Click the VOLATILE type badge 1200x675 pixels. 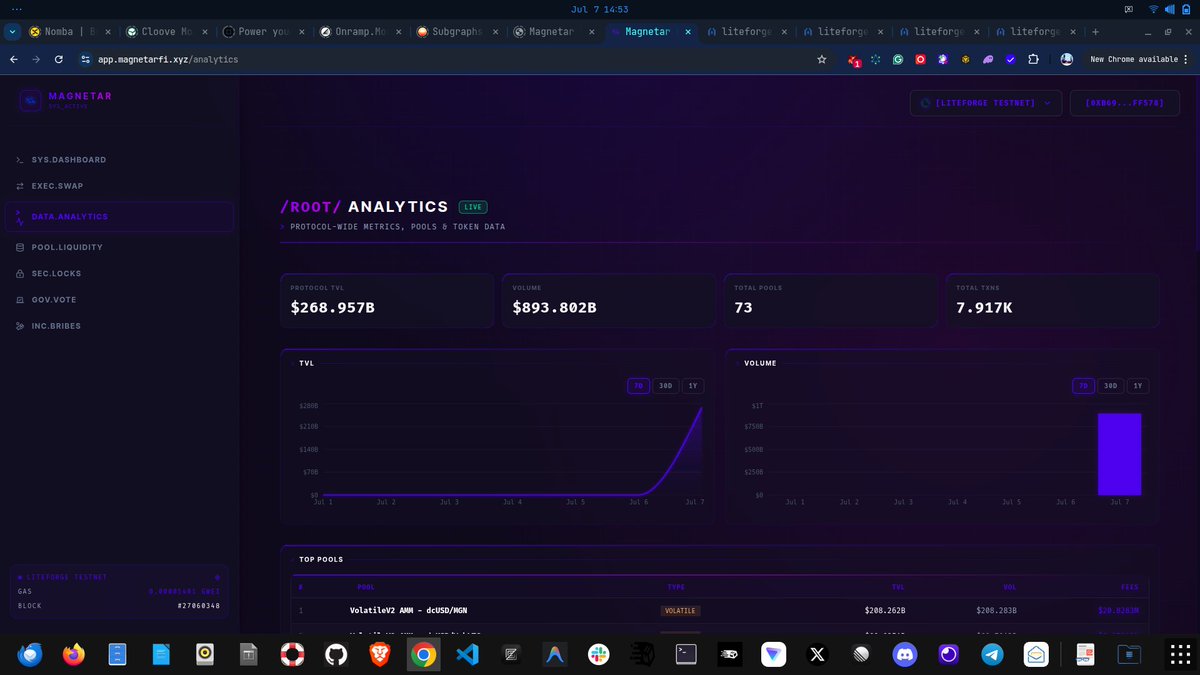coord(680,610)
